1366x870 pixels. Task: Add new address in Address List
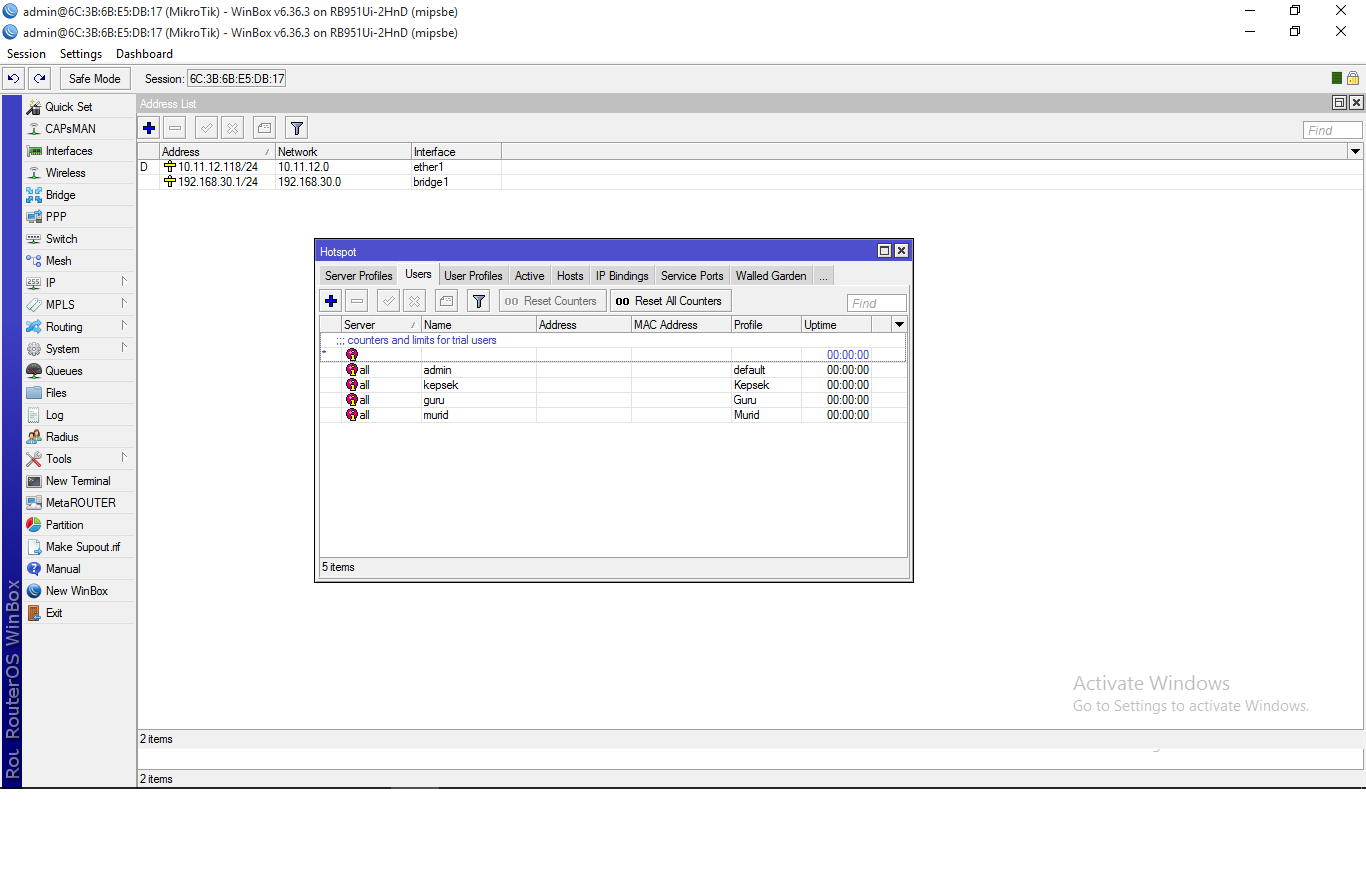149,128
